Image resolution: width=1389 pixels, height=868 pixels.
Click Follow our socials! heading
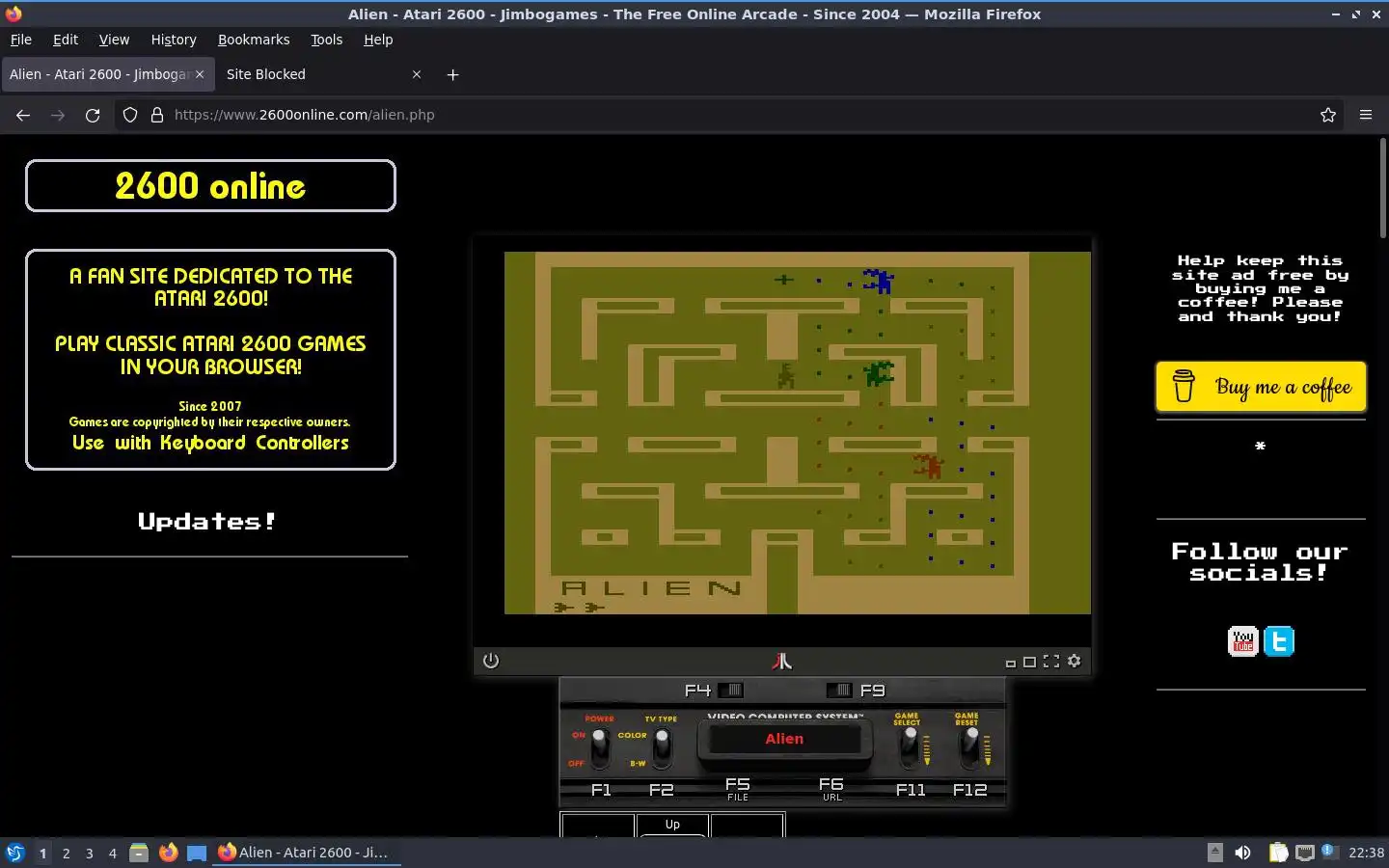tap(1259, 561)
